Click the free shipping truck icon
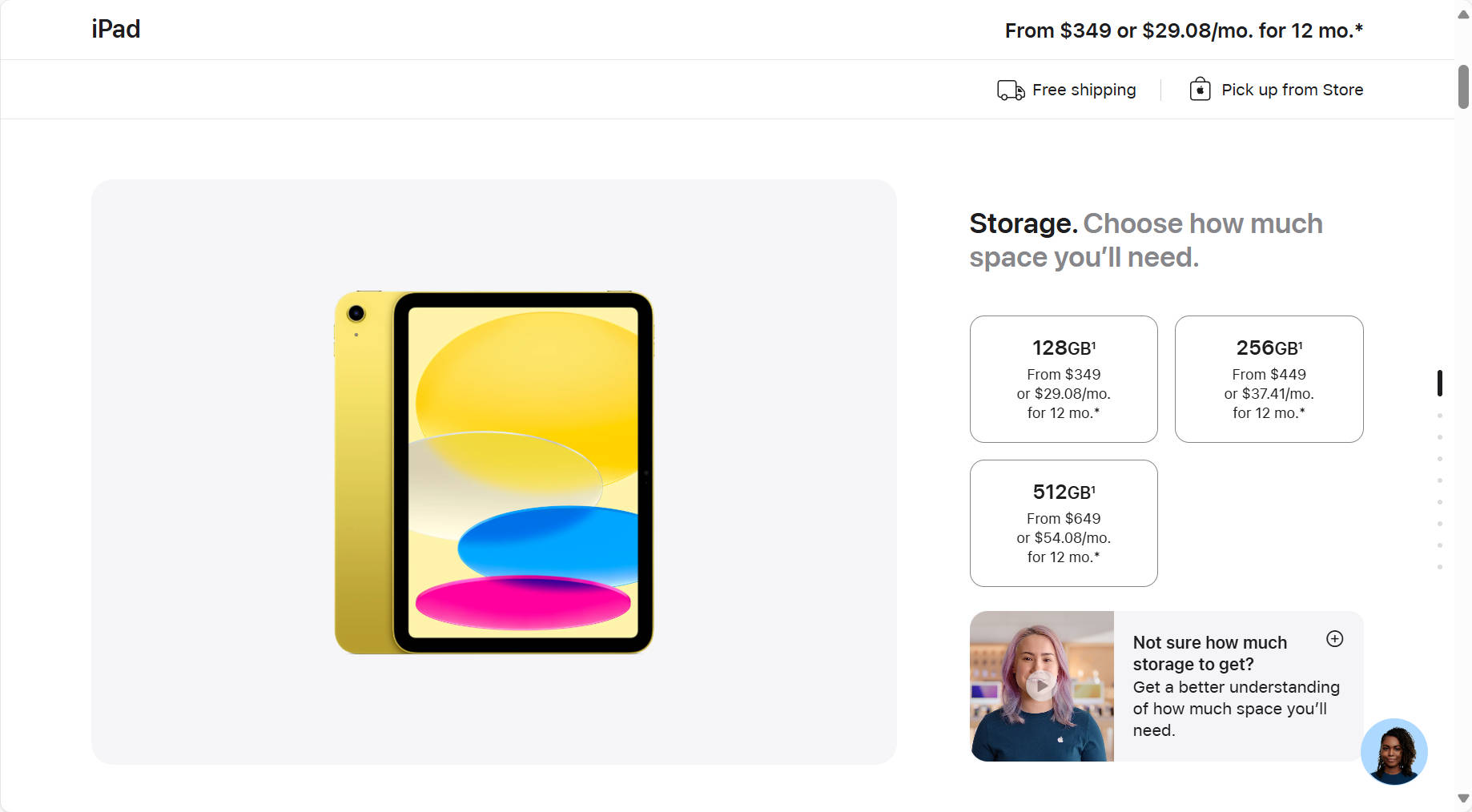Image resolution: width=1472 pixels, height=812 pixels. (x=1010, y=90)
